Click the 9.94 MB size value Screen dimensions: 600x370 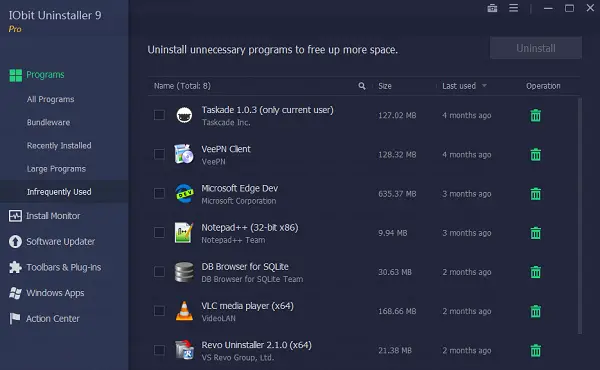(393, 233)
